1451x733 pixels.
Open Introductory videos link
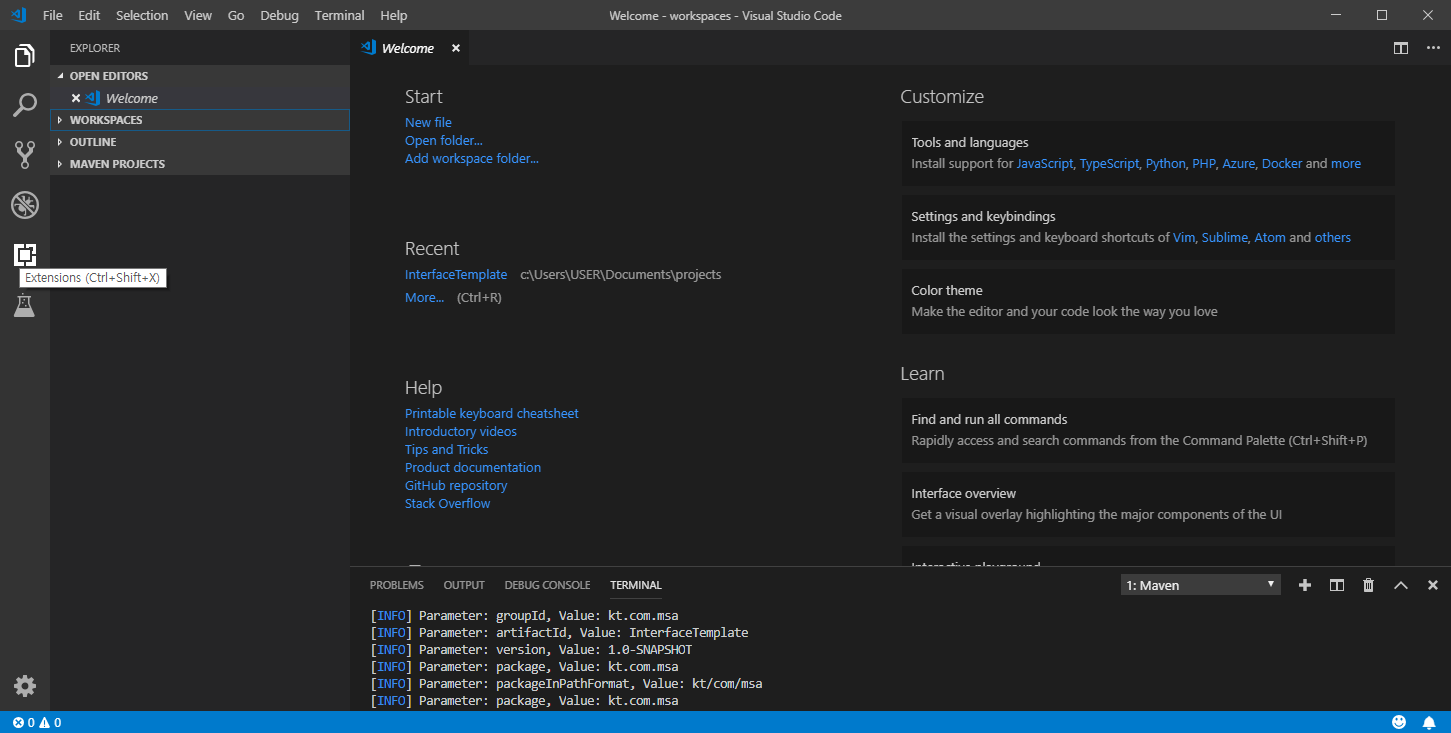tap(461, 431)
